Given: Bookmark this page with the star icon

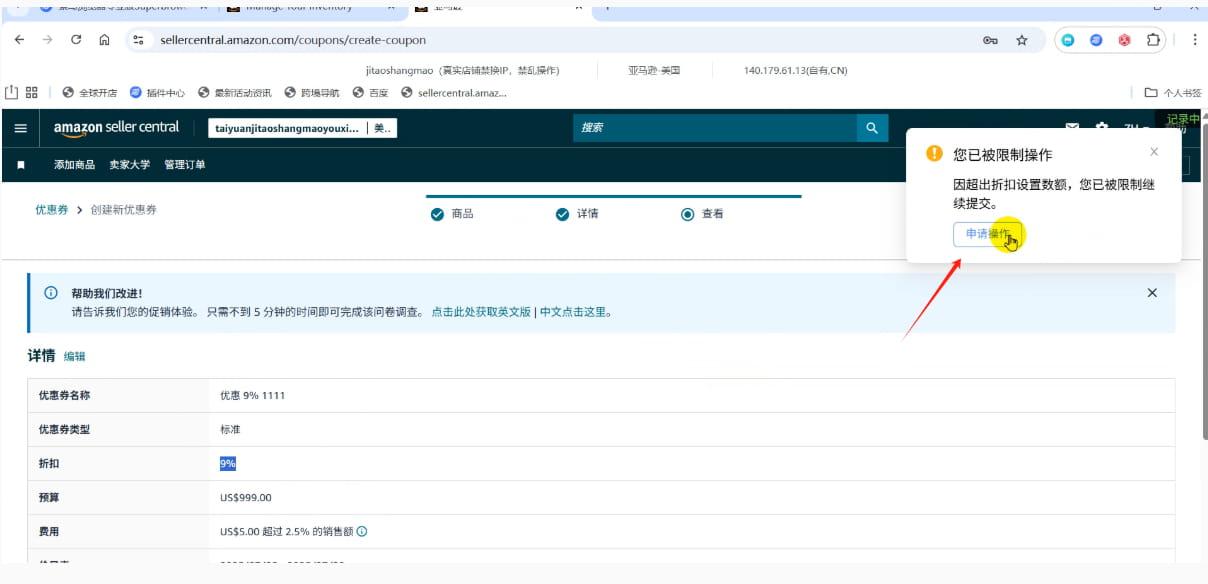Looking at the screenshot, I should pos(1022,40).
